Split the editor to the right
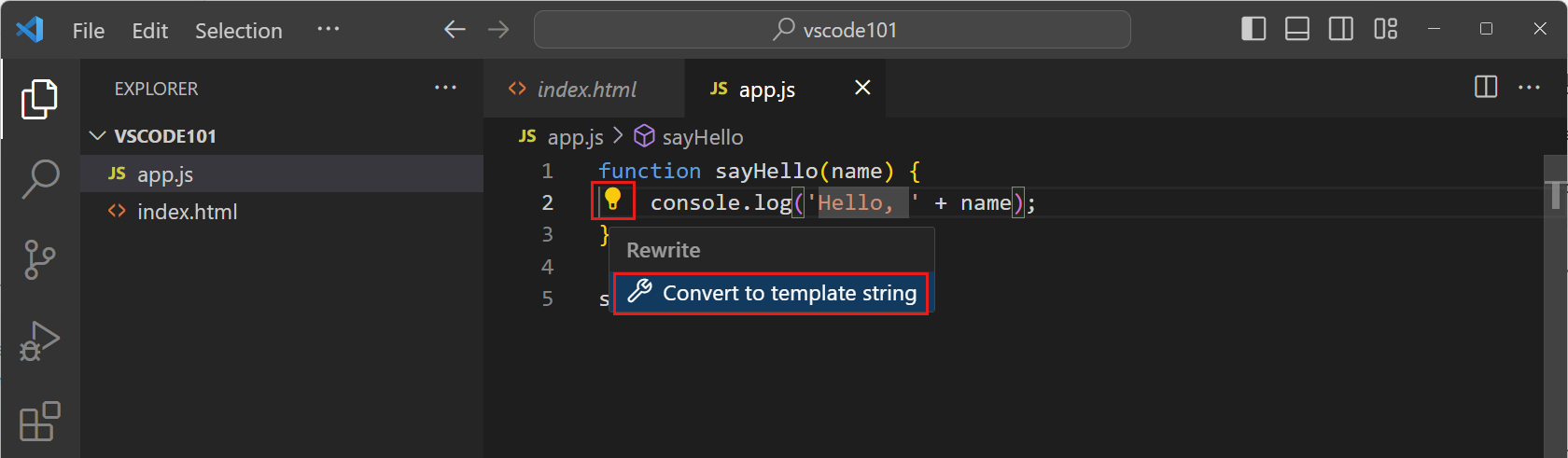 point(1485,88)
